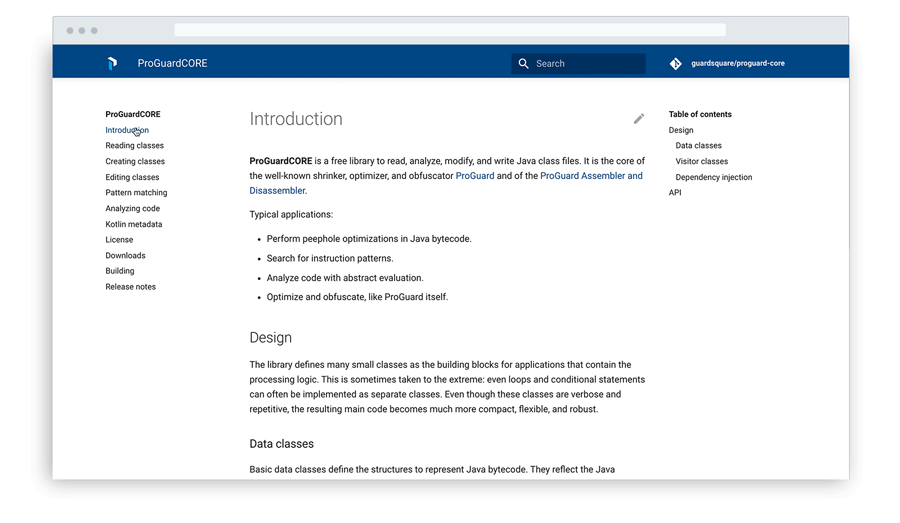Click the search magnifier icon
900x523 pixels.
click(523, 64)
